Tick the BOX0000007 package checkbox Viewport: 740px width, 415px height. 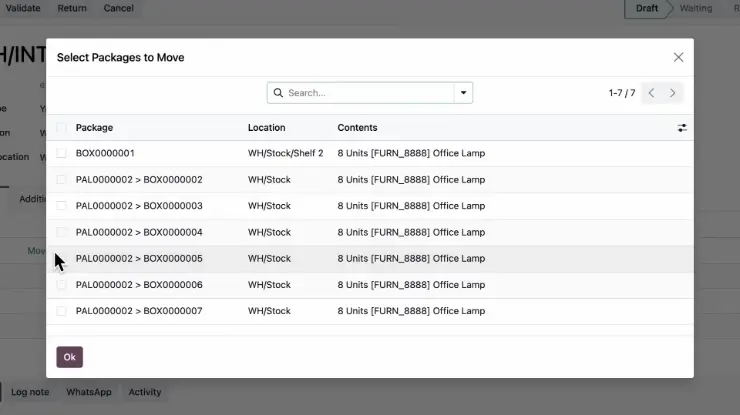[x=61, y=311]
